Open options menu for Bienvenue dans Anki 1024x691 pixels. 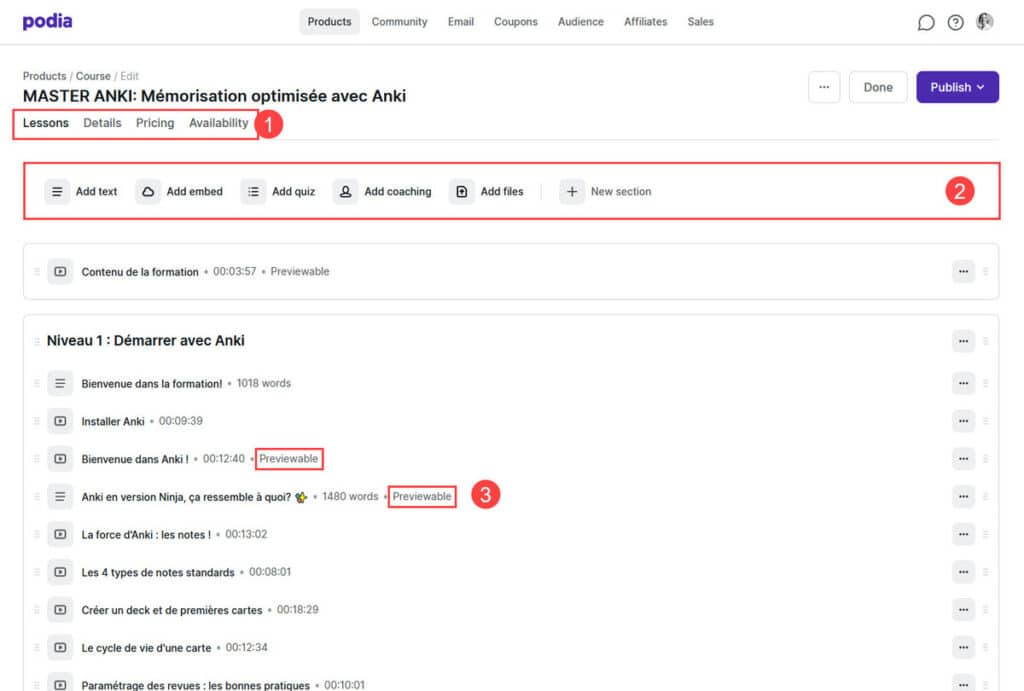pos(963,459)
